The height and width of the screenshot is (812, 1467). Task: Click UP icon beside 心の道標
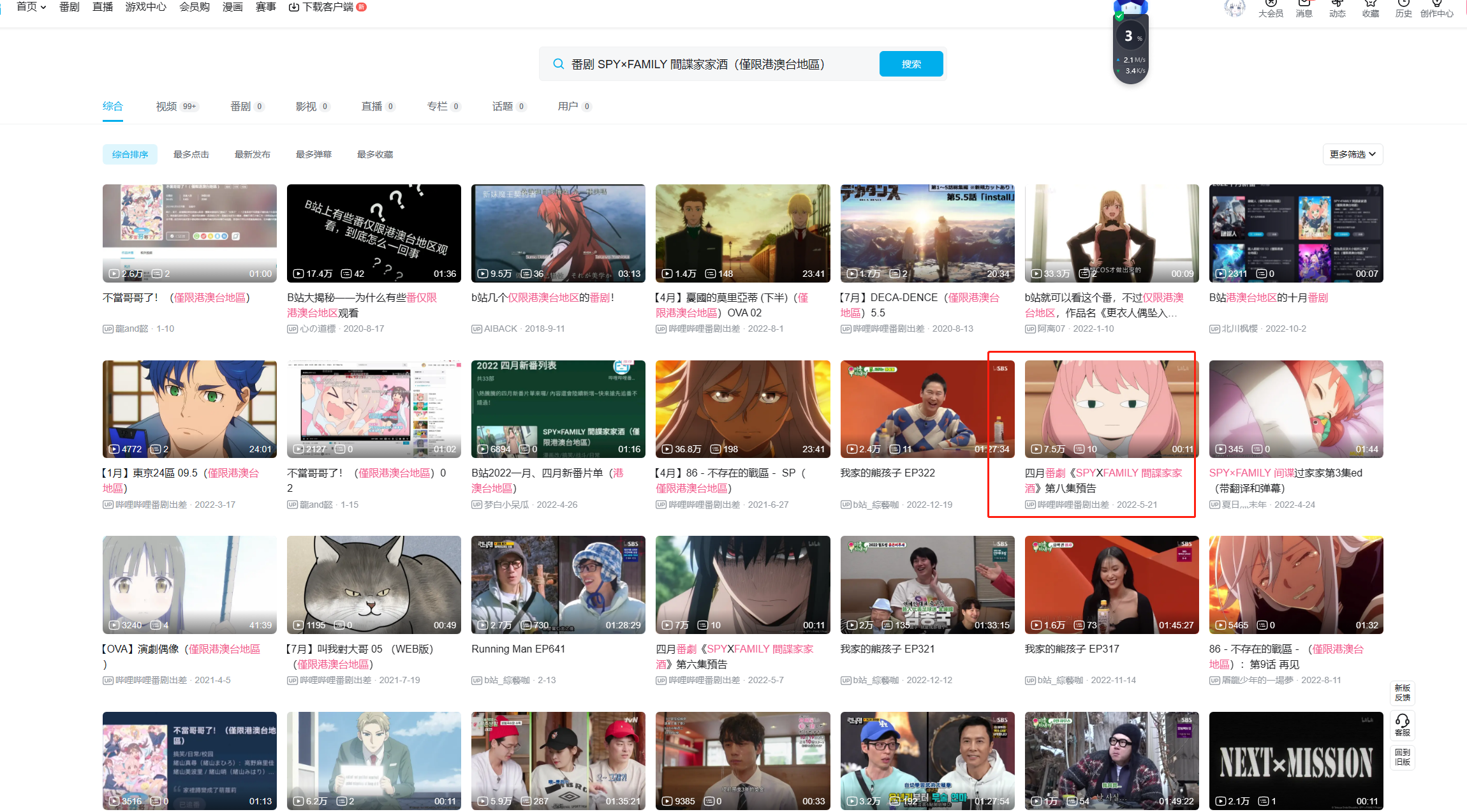tap(292, 329)
